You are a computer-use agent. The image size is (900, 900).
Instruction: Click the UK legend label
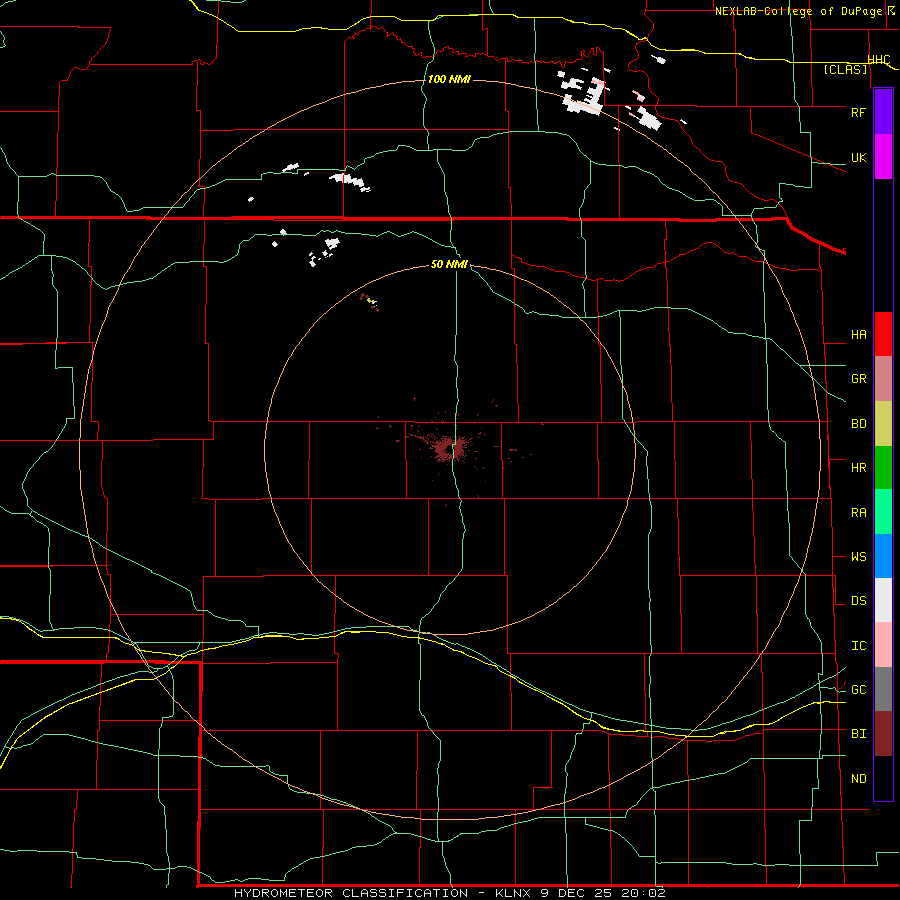click(x=858, y=157)
